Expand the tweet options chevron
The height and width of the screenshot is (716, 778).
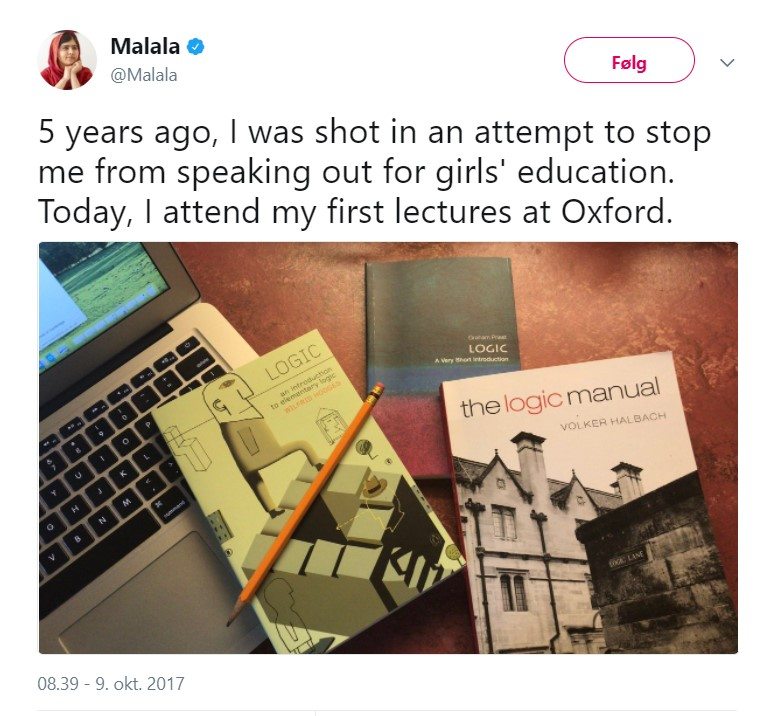[x=727, y=62]
